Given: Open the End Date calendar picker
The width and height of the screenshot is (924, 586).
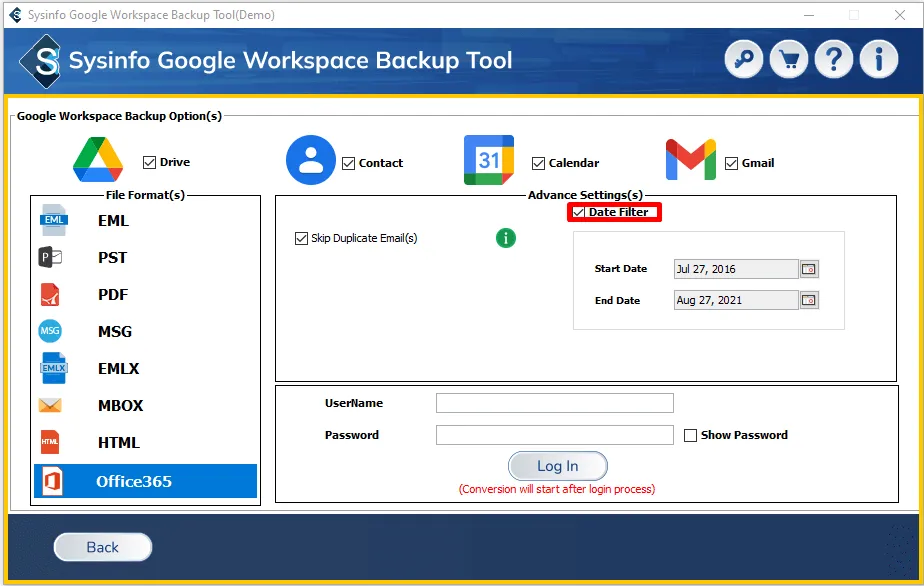Looking at the screenshot, I should [x=809, y=300].
